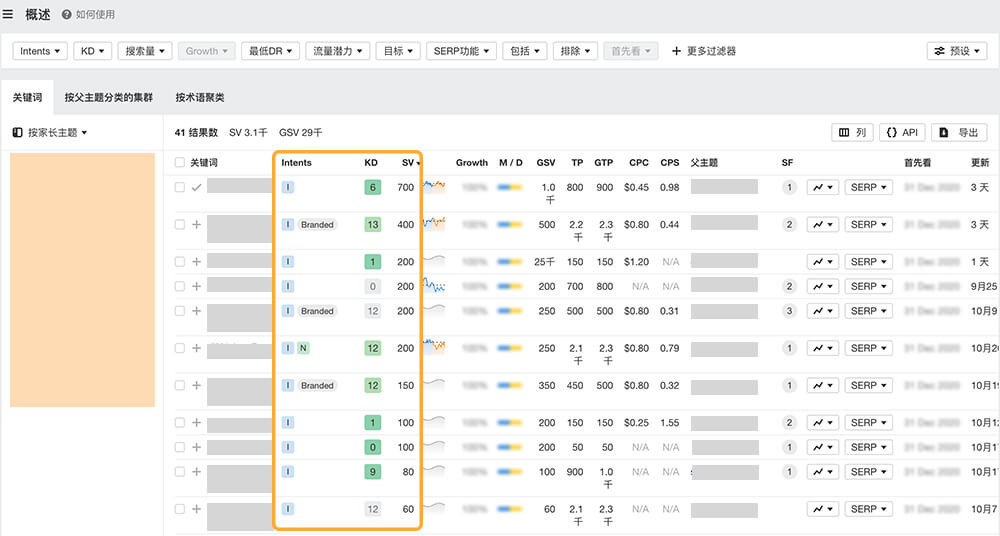Open the Intents filter dropdown
The height and width of the screenshot is (536, 1000).
[40, 51]
